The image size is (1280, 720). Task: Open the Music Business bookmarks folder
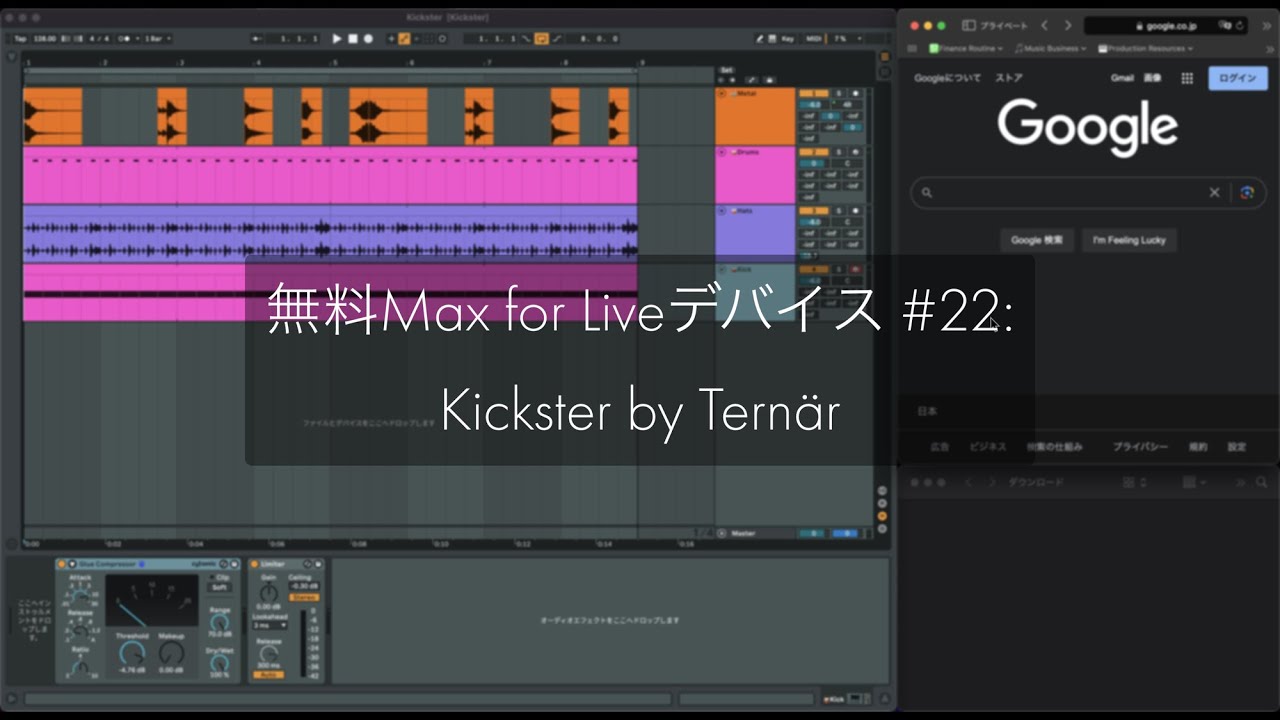coord(1051,48)
